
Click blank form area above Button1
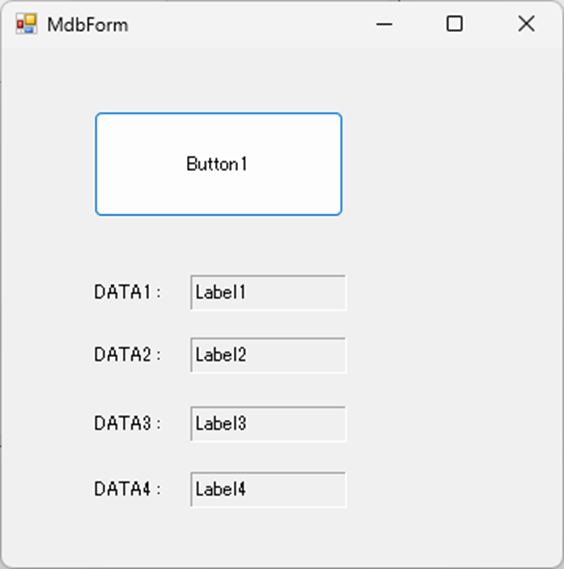(218, 80)
